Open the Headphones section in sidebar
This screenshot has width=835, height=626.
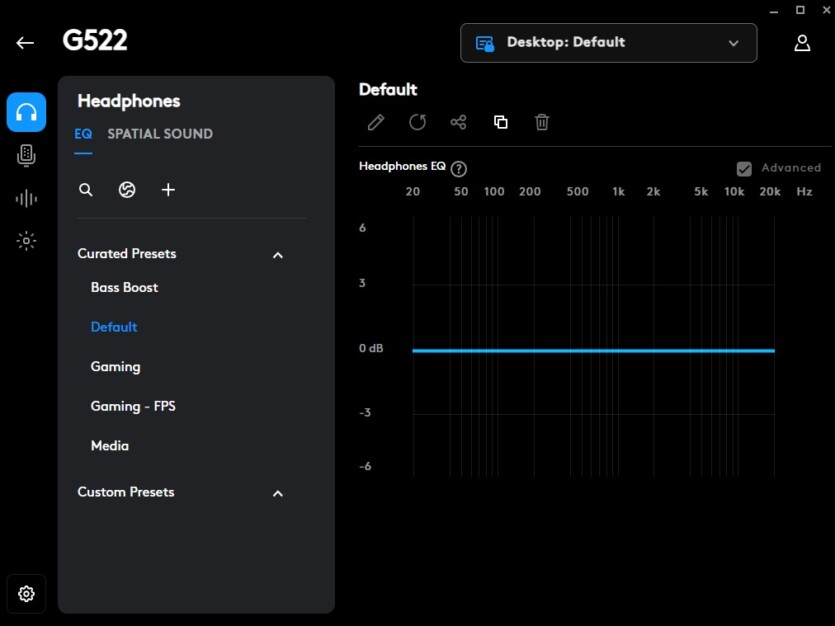[x=26, y=112]
